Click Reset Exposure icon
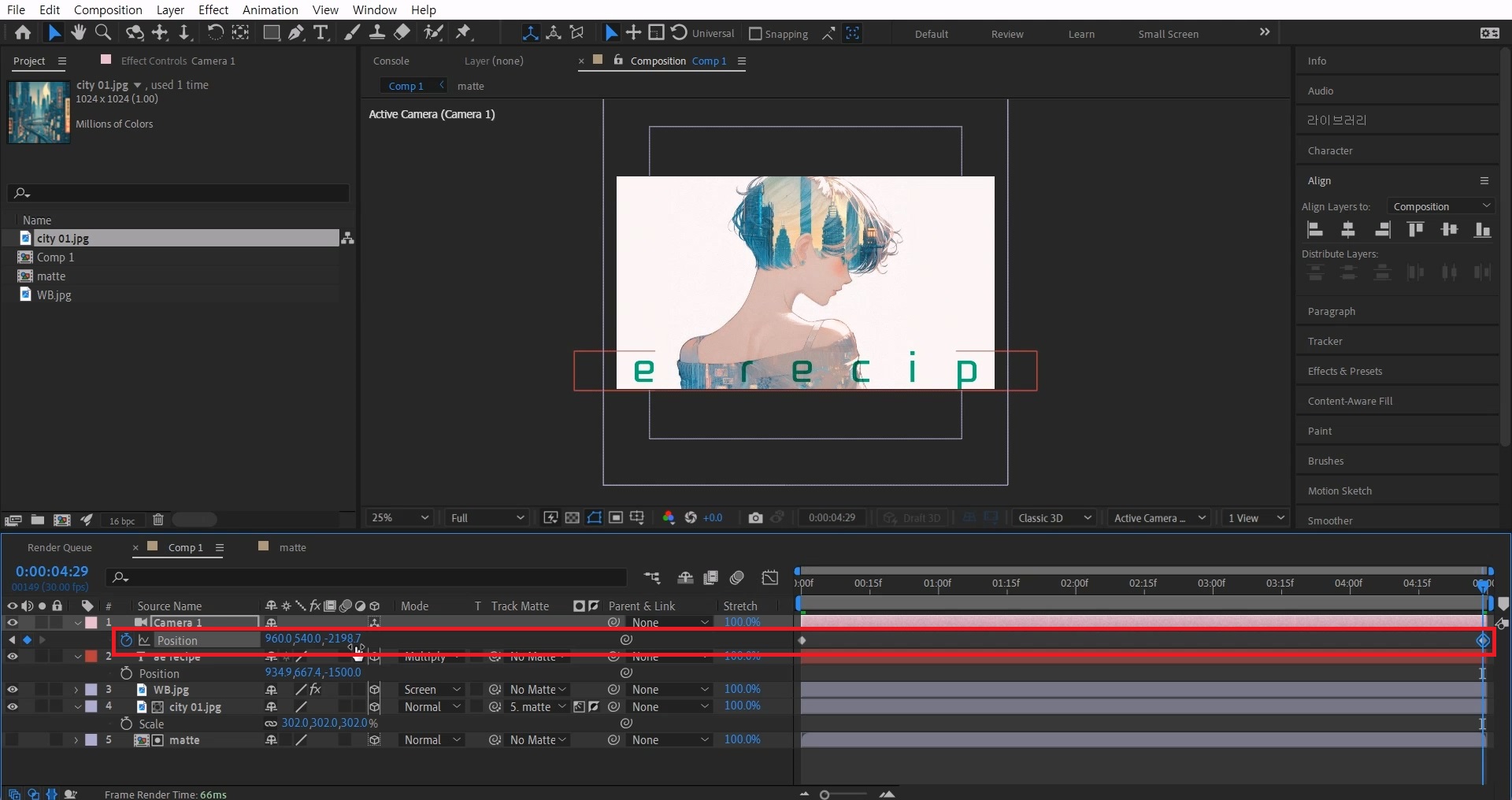Screen dimensions: 1512x800 click(691, 517)
